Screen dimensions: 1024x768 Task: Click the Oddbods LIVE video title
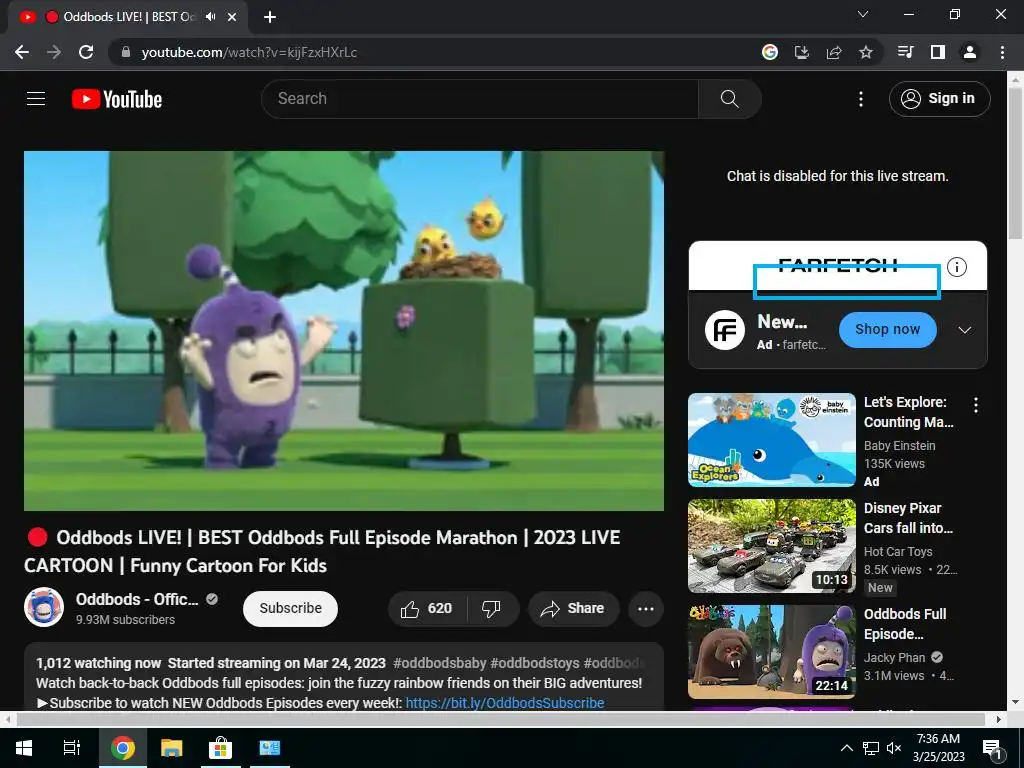click(323, 551)
